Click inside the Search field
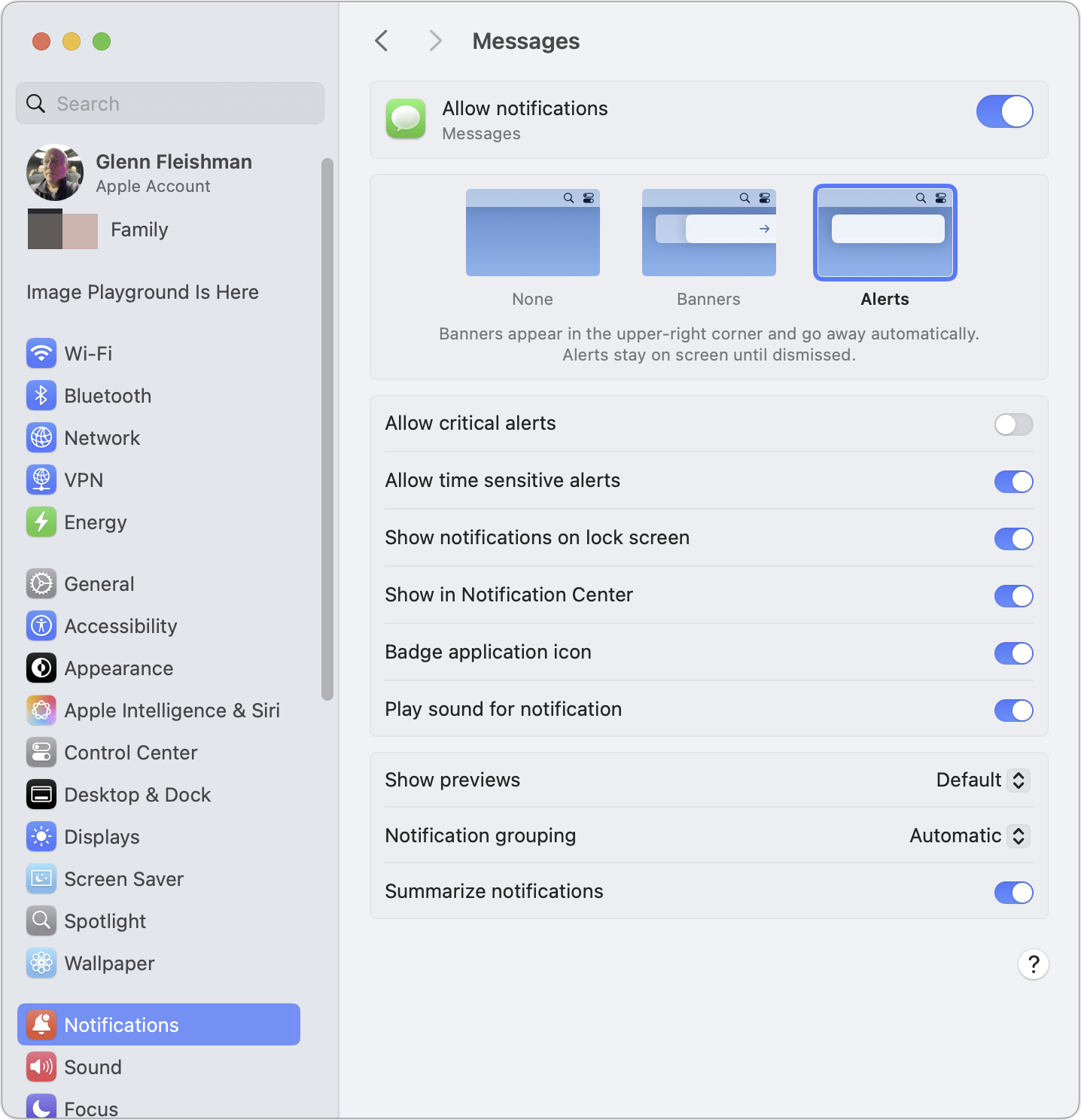The image size is (1081, 1120). [x=170, y=103]
